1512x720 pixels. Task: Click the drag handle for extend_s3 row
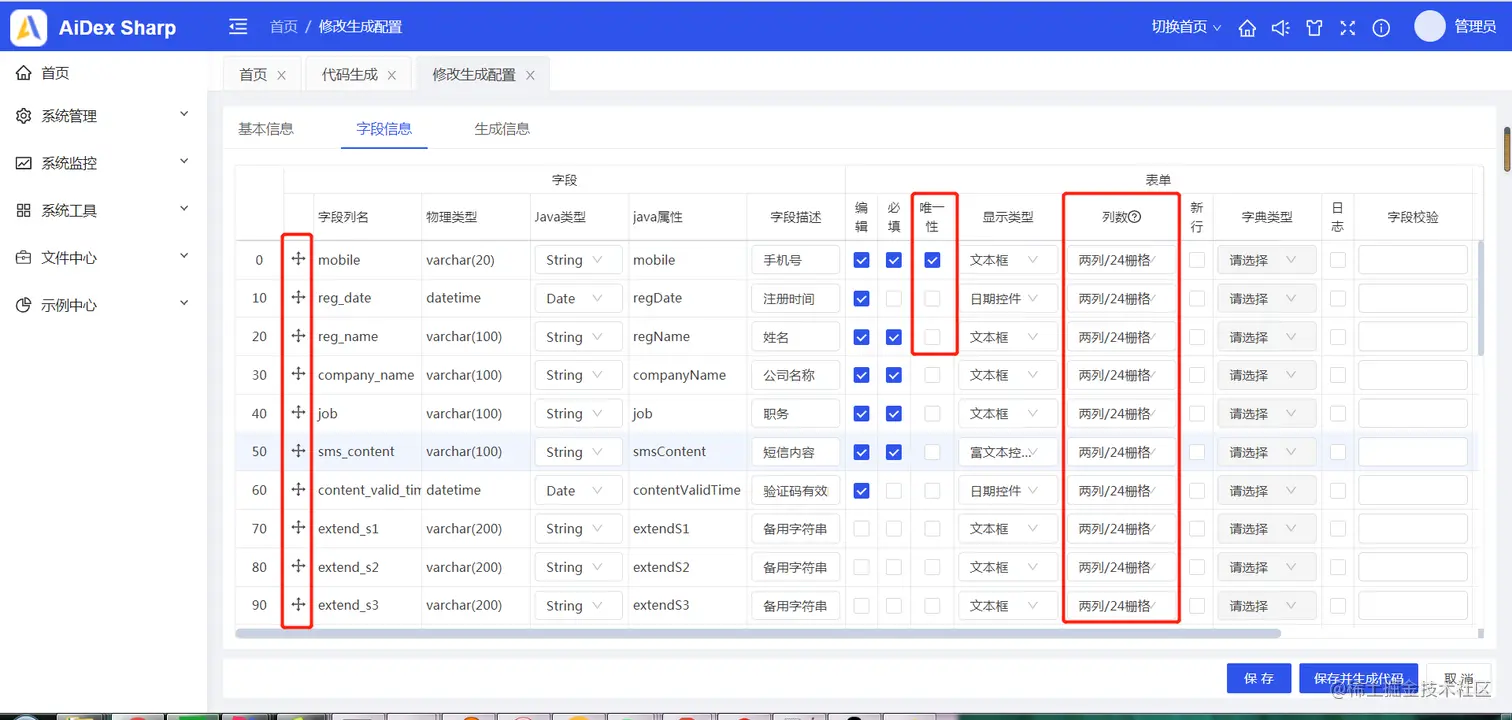click(298, 604)
